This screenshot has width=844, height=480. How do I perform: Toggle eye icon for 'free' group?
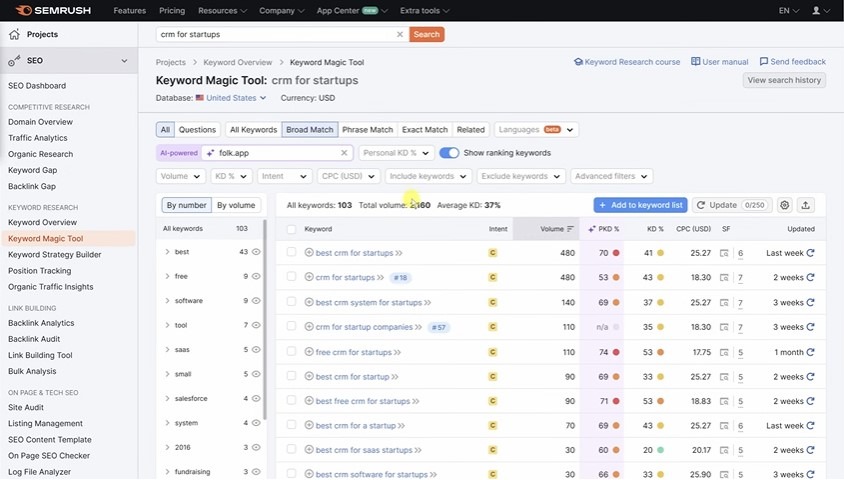[256, 276]
